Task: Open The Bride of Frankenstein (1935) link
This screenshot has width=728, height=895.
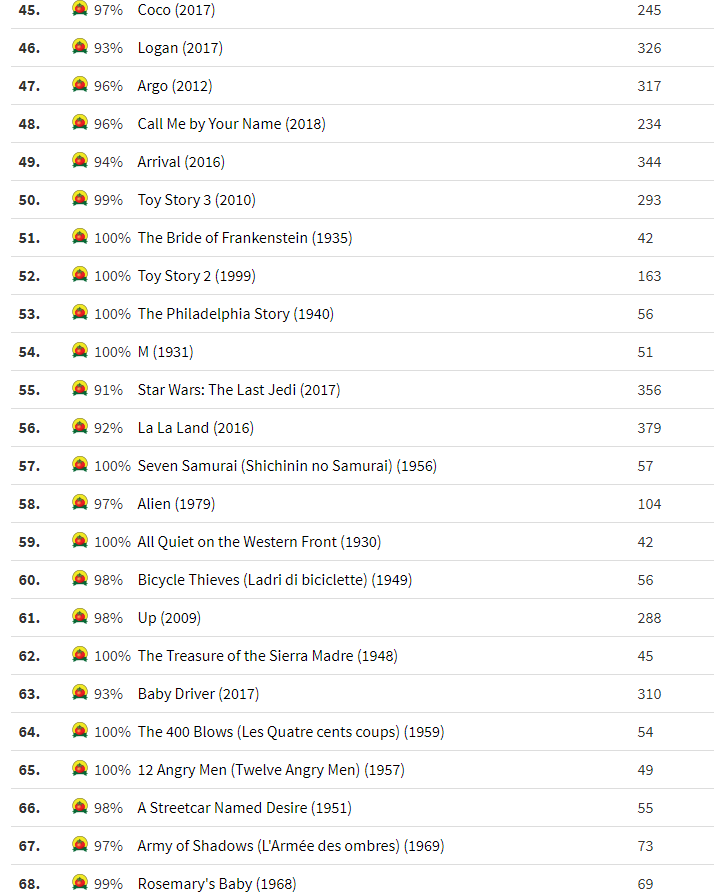Action: (244, 238)
